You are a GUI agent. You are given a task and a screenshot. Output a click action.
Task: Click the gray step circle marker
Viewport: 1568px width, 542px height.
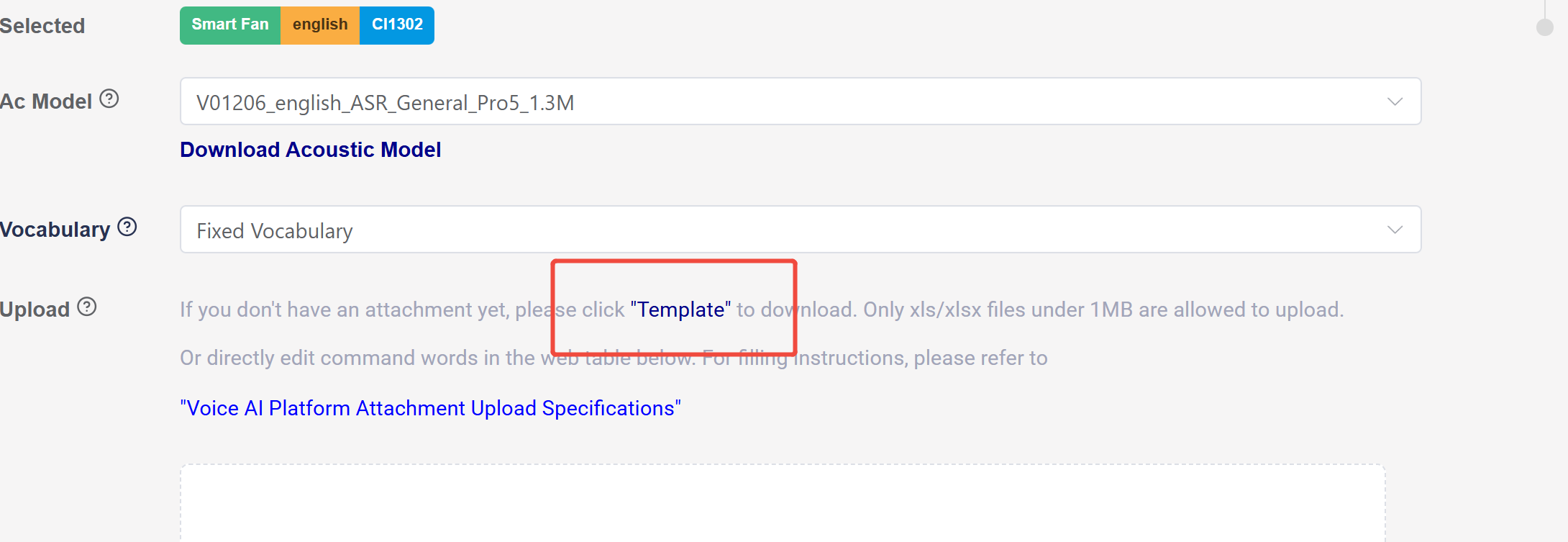[1544, 27]
